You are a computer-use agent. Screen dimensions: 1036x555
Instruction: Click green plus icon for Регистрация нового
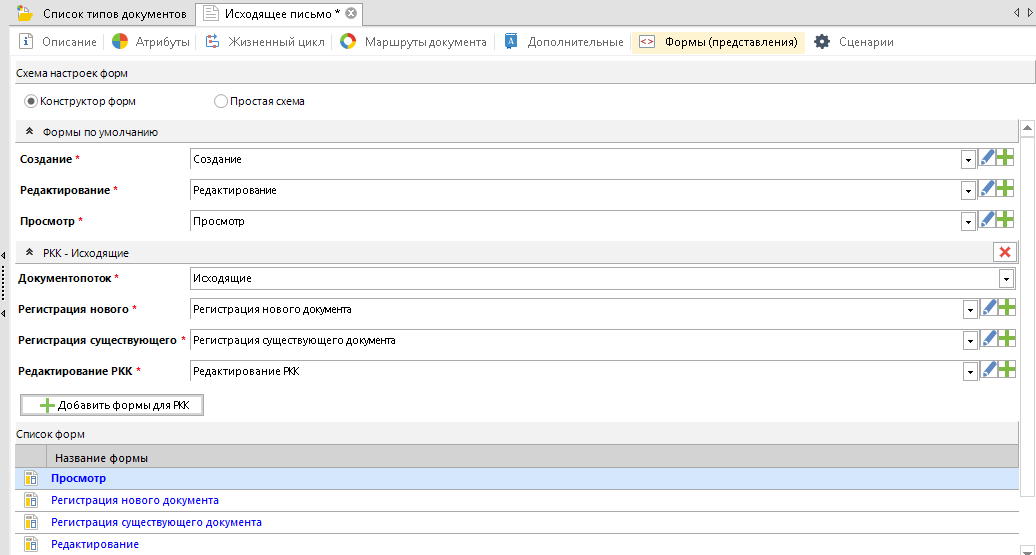click(x=1005, y=309)
